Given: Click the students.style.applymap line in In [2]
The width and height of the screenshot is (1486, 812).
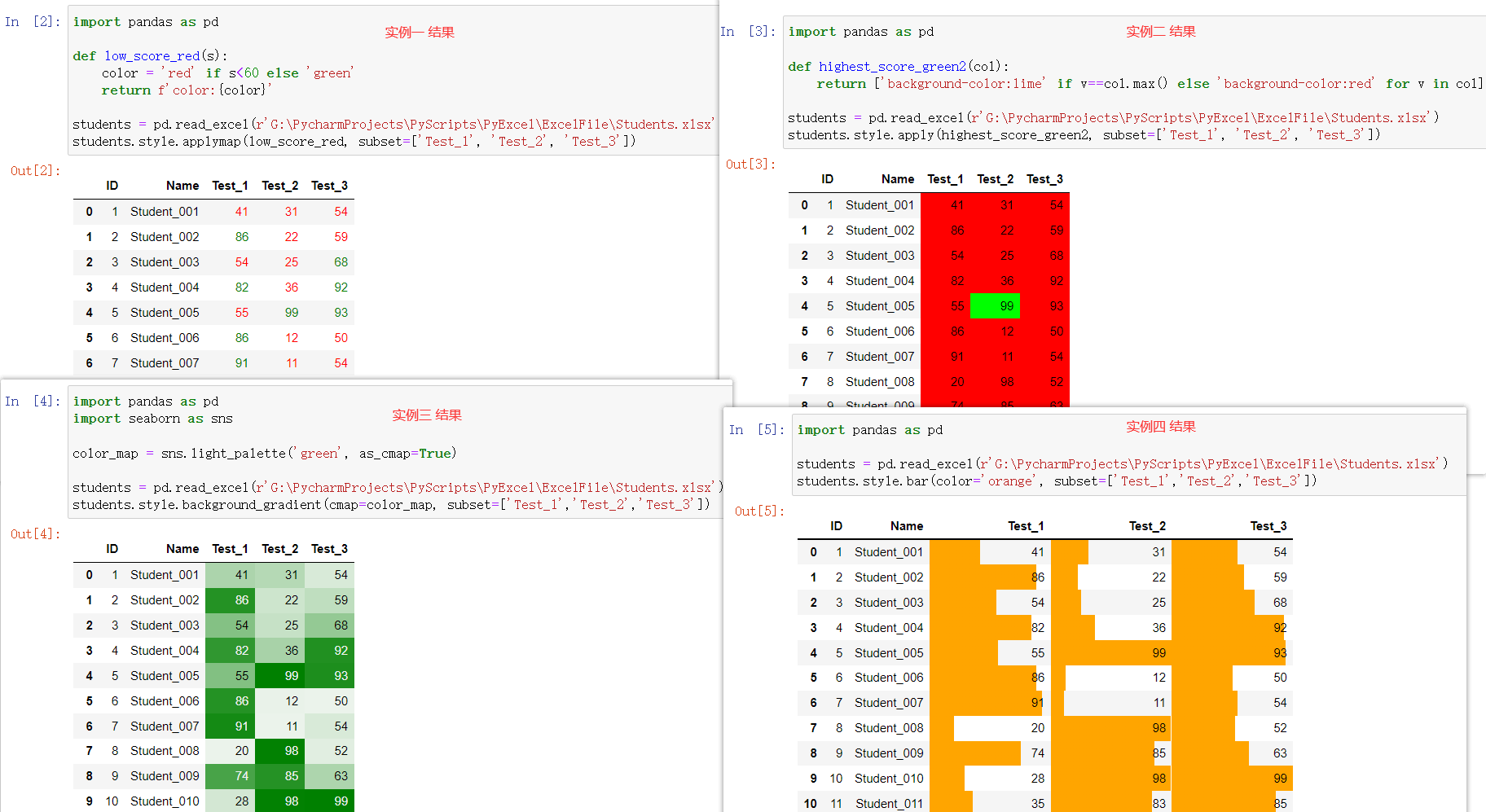Looking at the screenshot, I should [x=354, y=142].
